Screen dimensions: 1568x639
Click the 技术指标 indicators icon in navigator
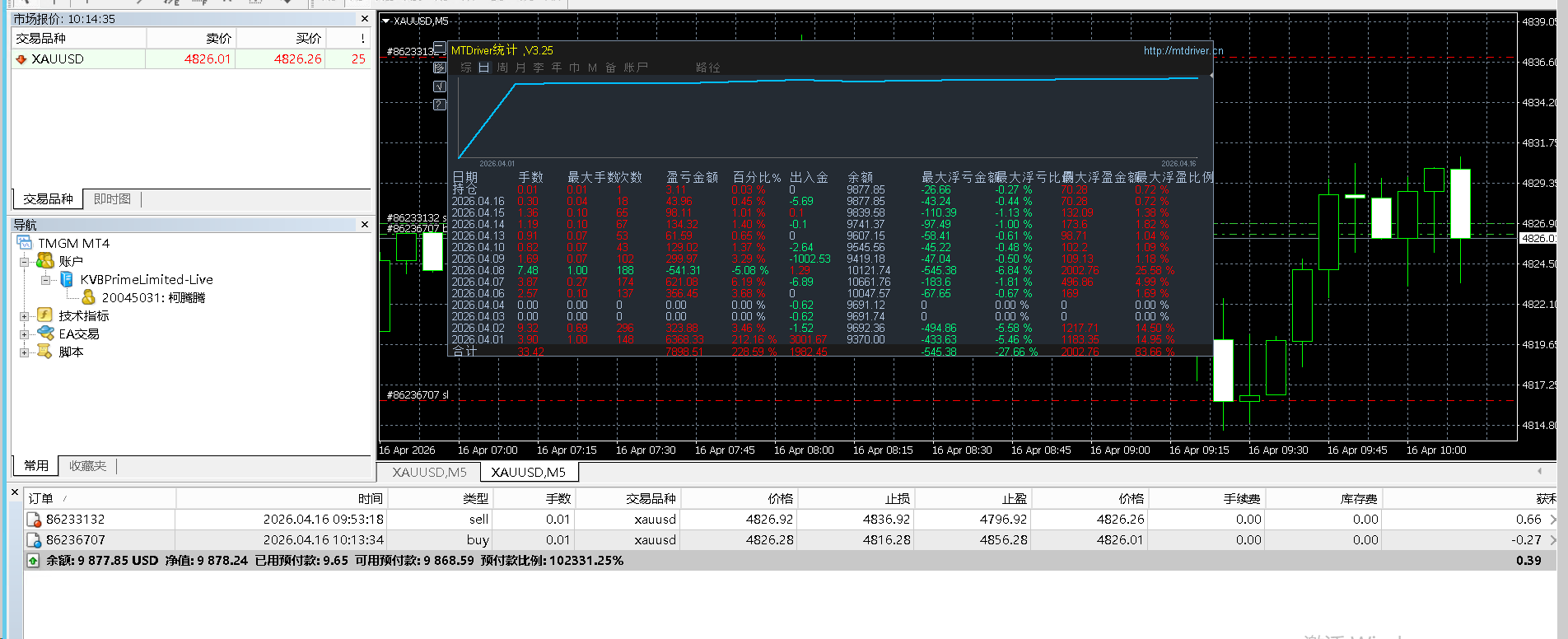point(45,315)
